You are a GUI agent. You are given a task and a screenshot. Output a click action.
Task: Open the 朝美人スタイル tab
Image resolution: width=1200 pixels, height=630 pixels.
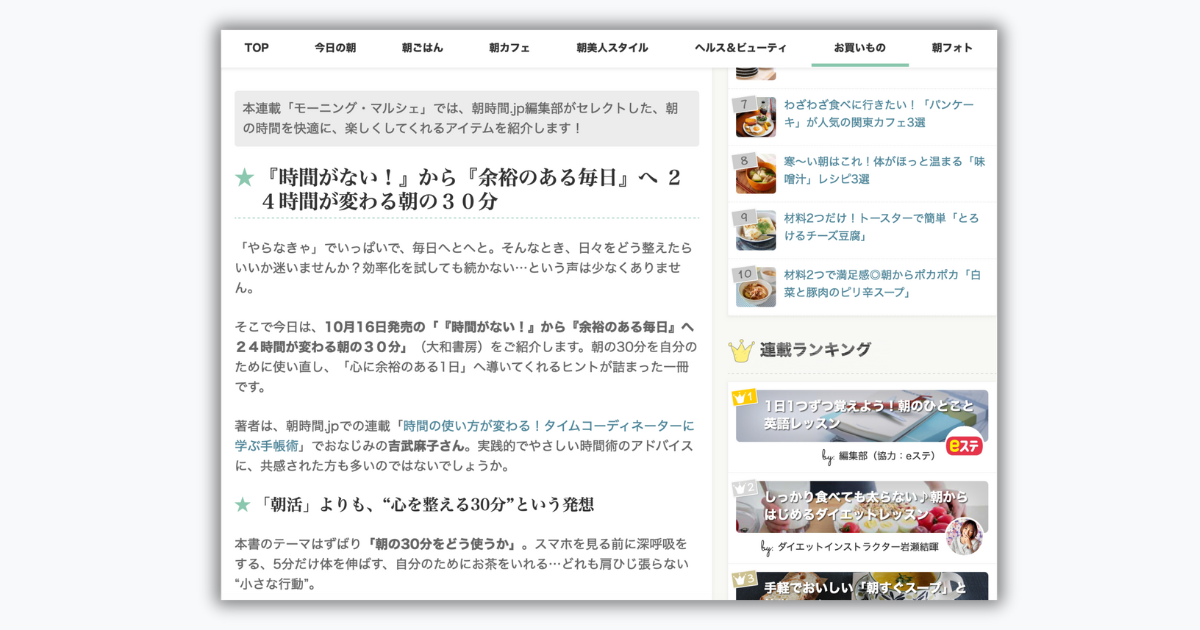pyautogui.click(x=612, y=48)
